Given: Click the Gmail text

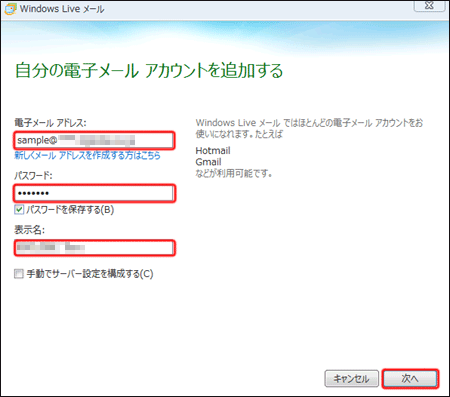Looking at the screenshot, I should pyautogui.click(x=208, y=162).
